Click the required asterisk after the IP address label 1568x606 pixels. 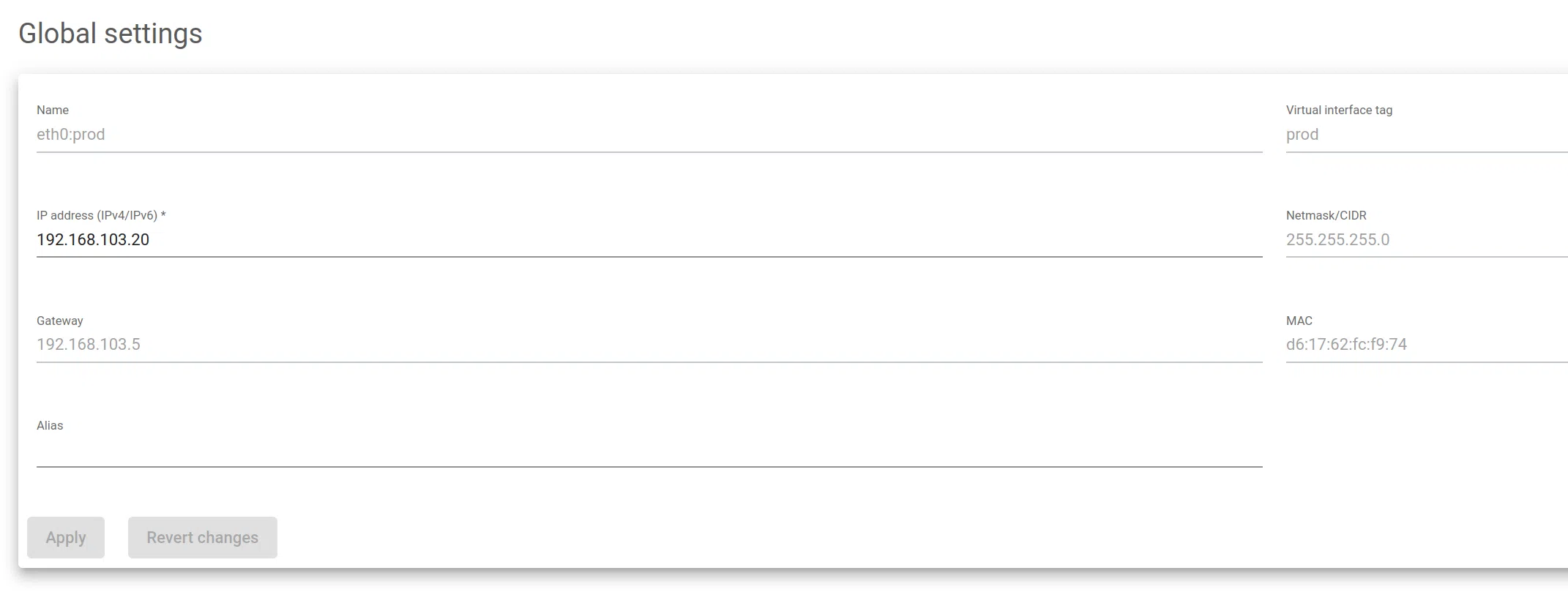pyautogui.click(x=163, y=215)
